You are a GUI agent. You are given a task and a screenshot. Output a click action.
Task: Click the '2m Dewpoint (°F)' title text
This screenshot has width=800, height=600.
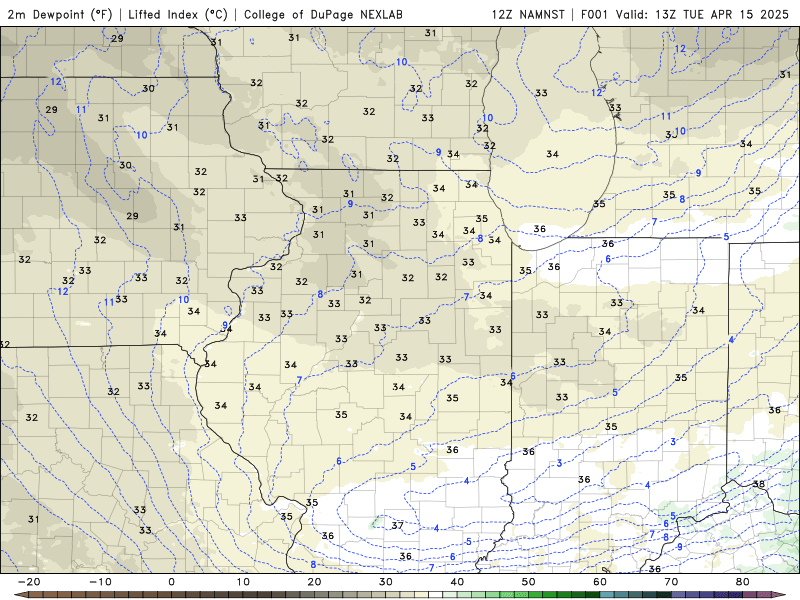pos(60,14)
